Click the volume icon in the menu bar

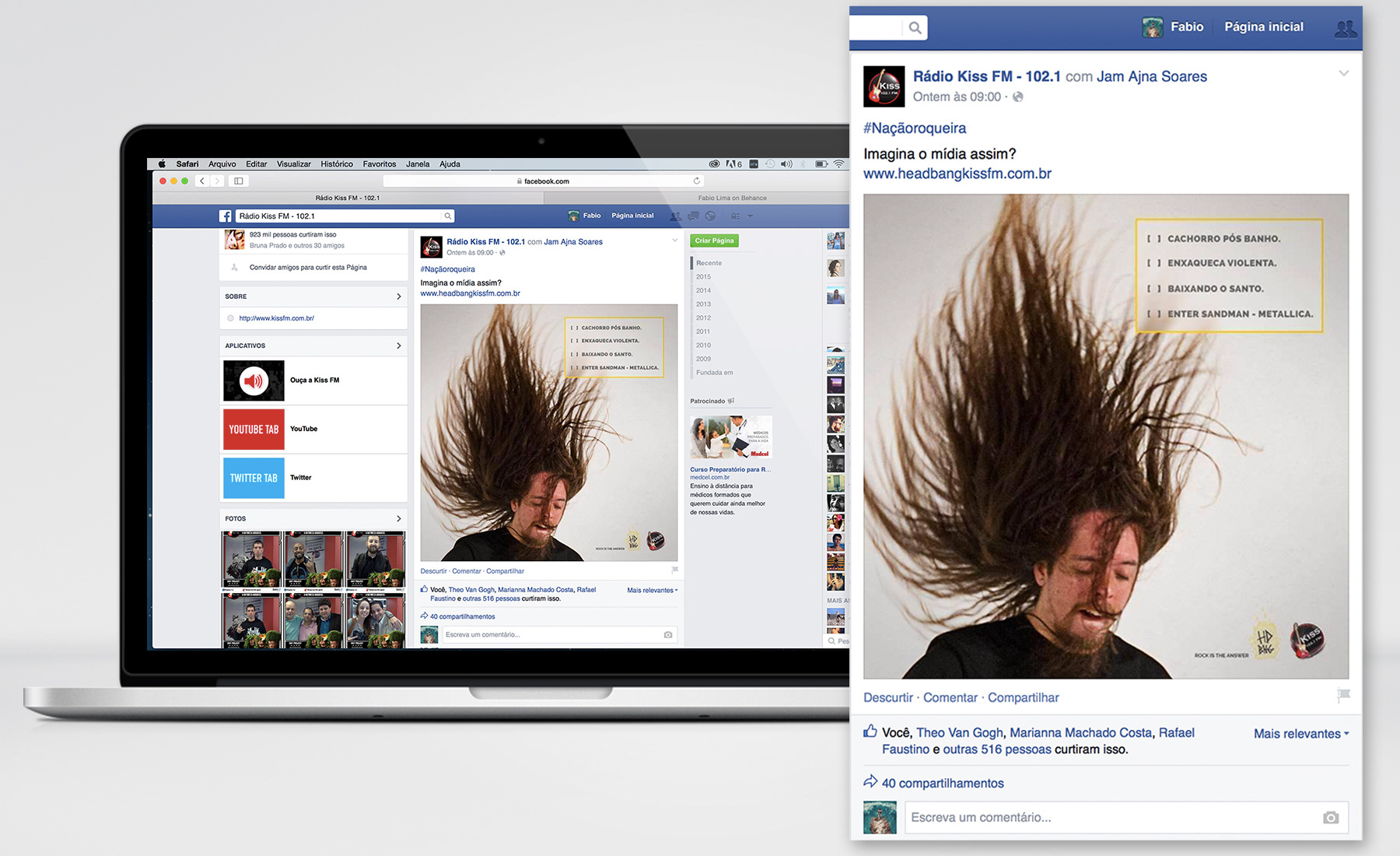click(786, 164)
